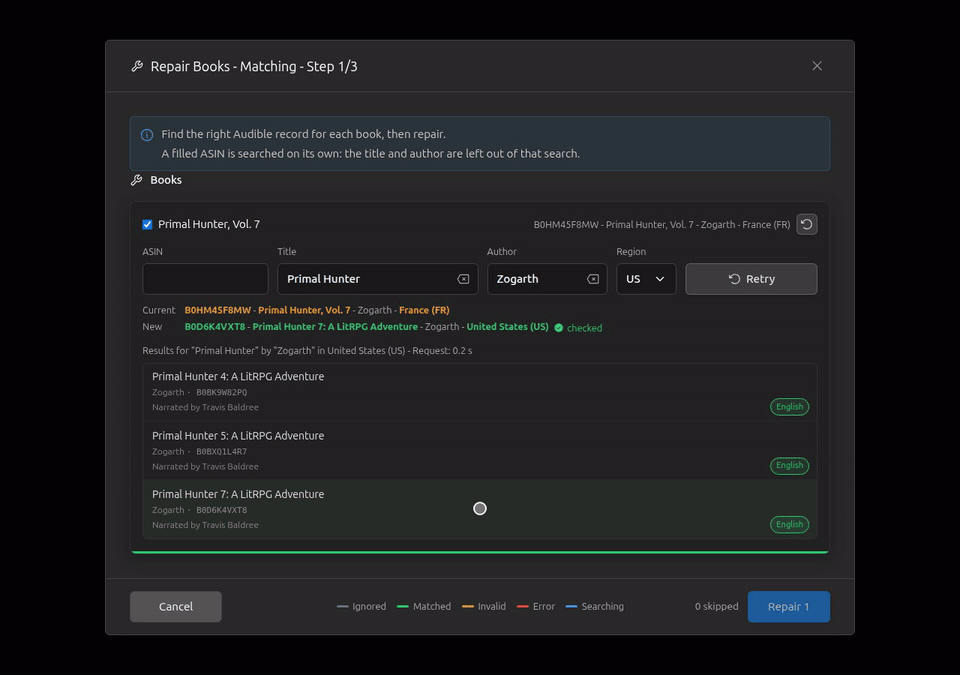Click the green checked status icon
Screen dimensions: 960x675
(x=558, y=328)
